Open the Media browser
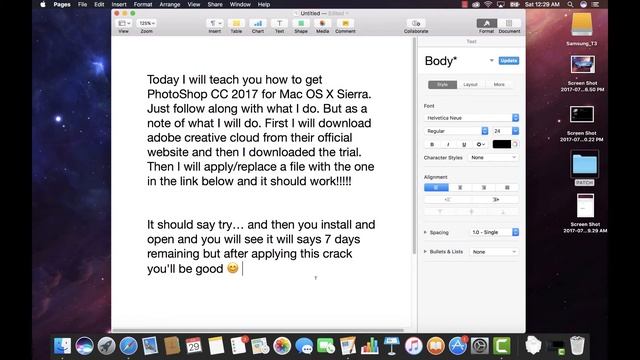This screenshot has width=640, height=360. [x=322, y=24]
